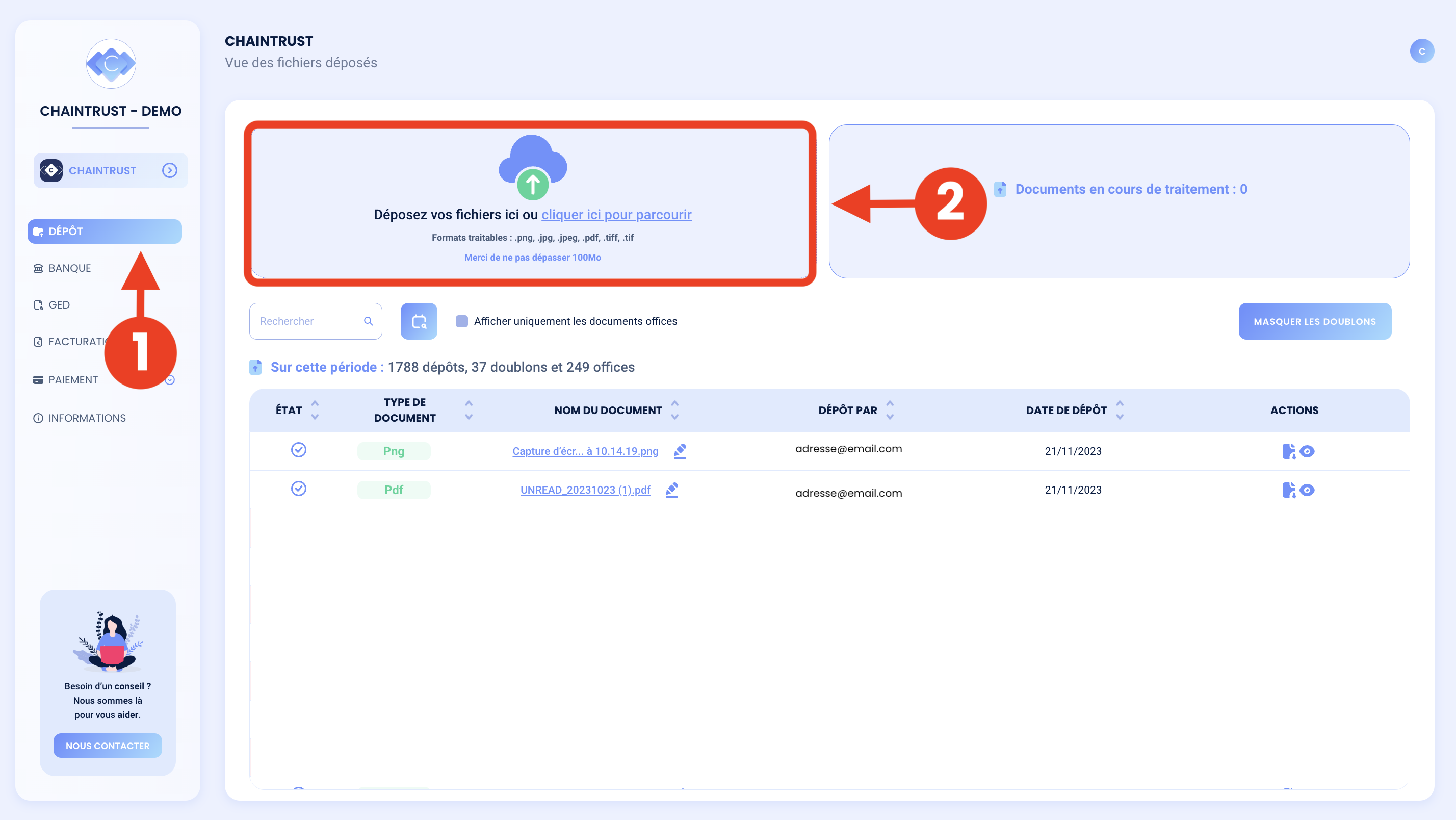Open the user avatar 'C' menu
The height and width of the screenshot is (820, 1456).
(x=1422, y=51)
